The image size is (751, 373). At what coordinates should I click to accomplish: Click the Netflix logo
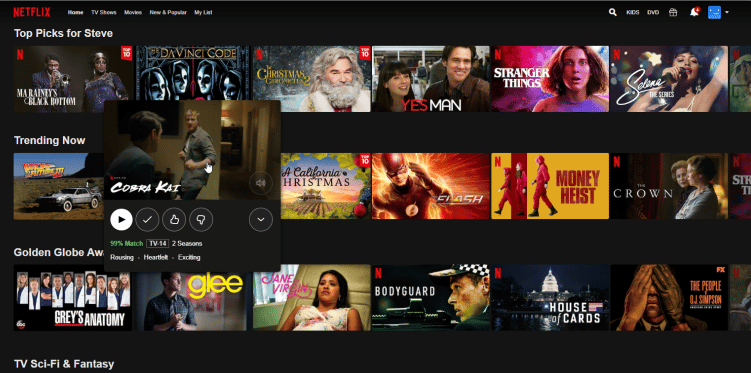coord(32,12)
